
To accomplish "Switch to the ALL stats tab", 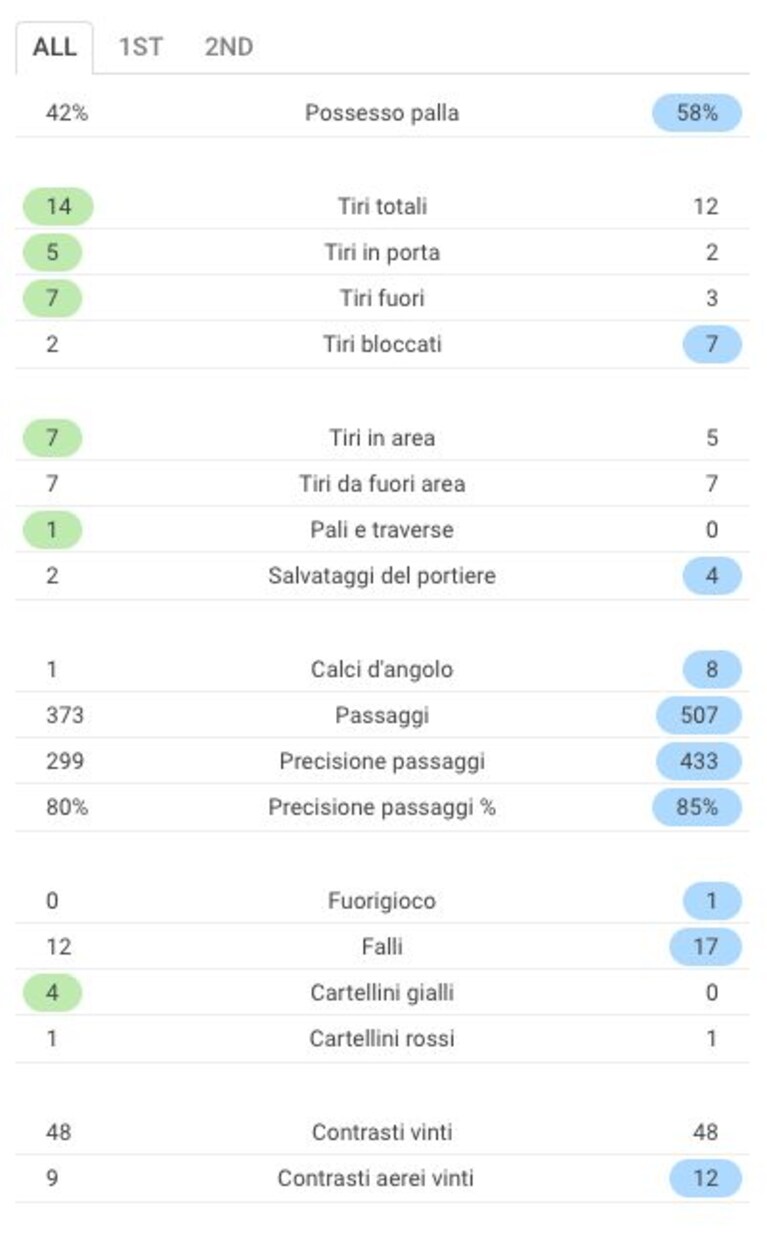I will (54, 47).
